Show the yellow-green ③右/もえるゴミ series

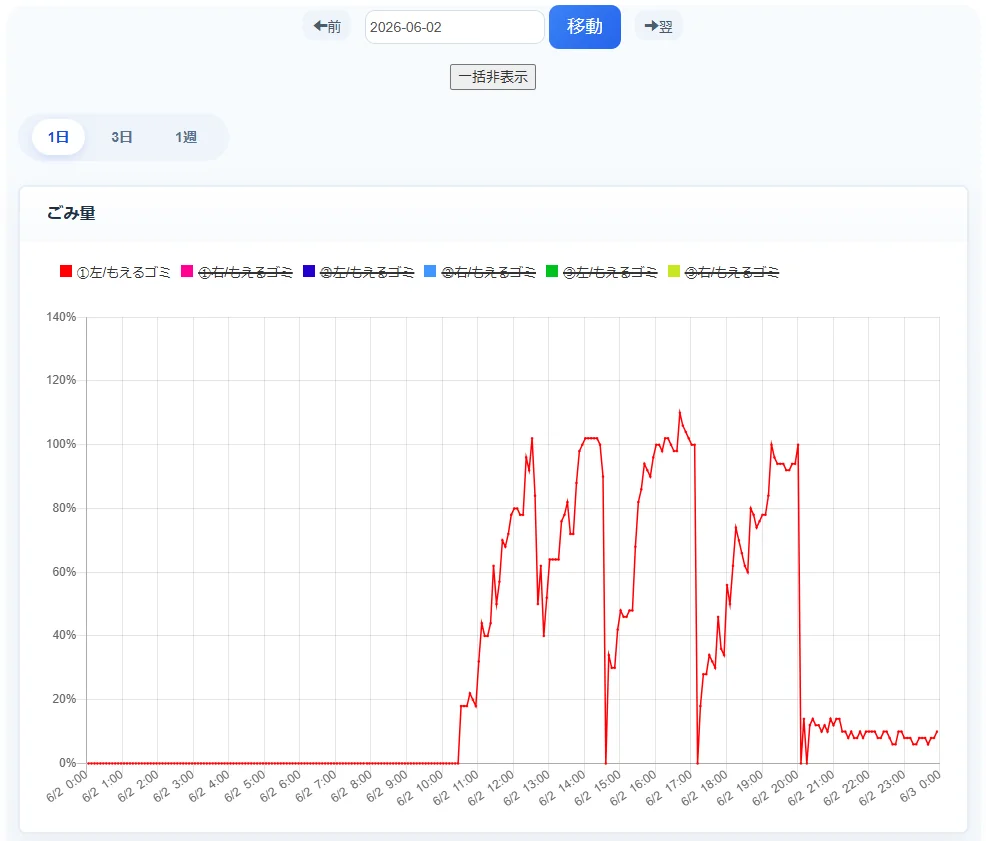[x=673, y=271]
